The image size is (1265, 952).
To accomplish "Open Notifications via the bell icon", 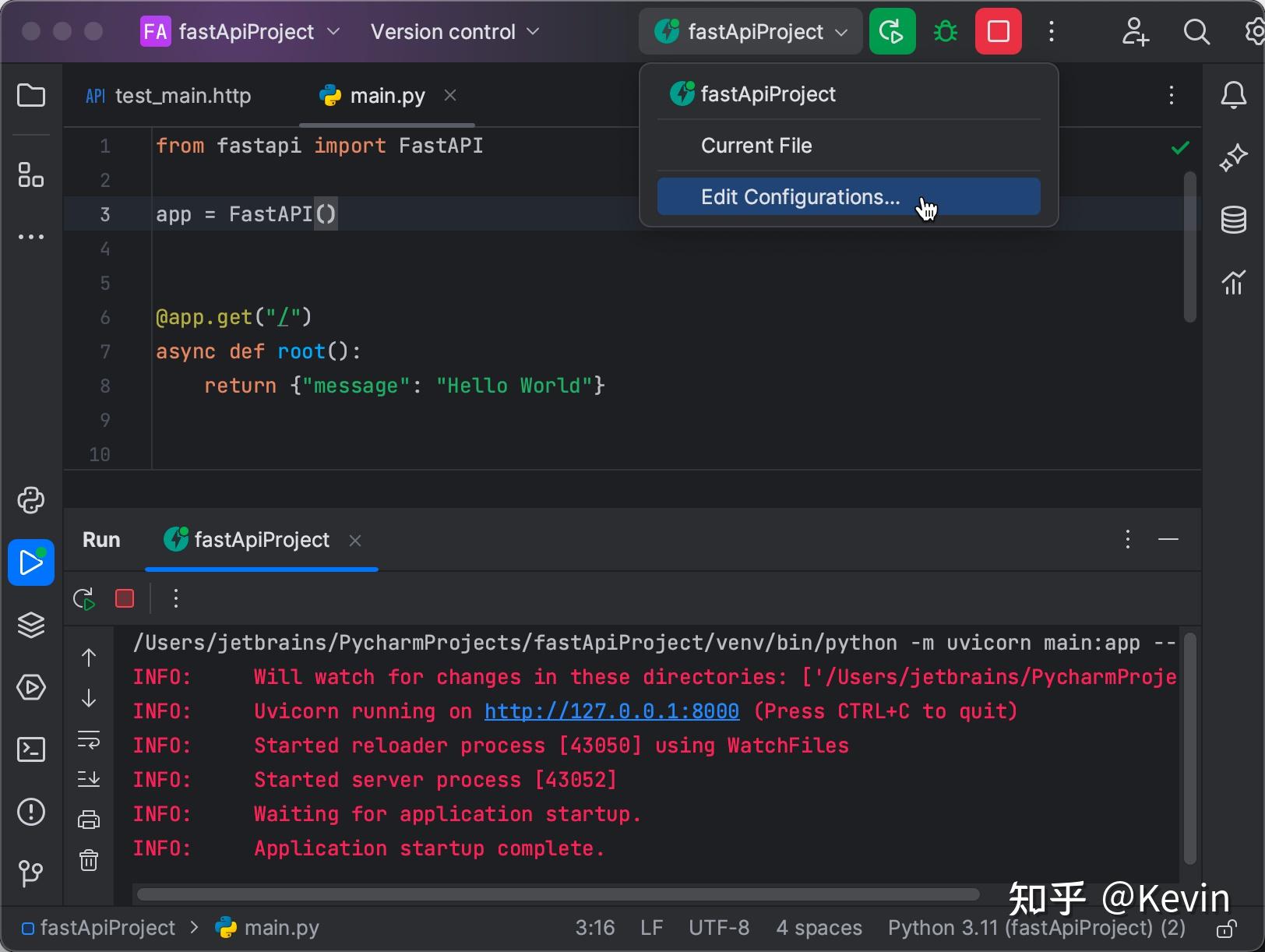I will pos(1233,95).
